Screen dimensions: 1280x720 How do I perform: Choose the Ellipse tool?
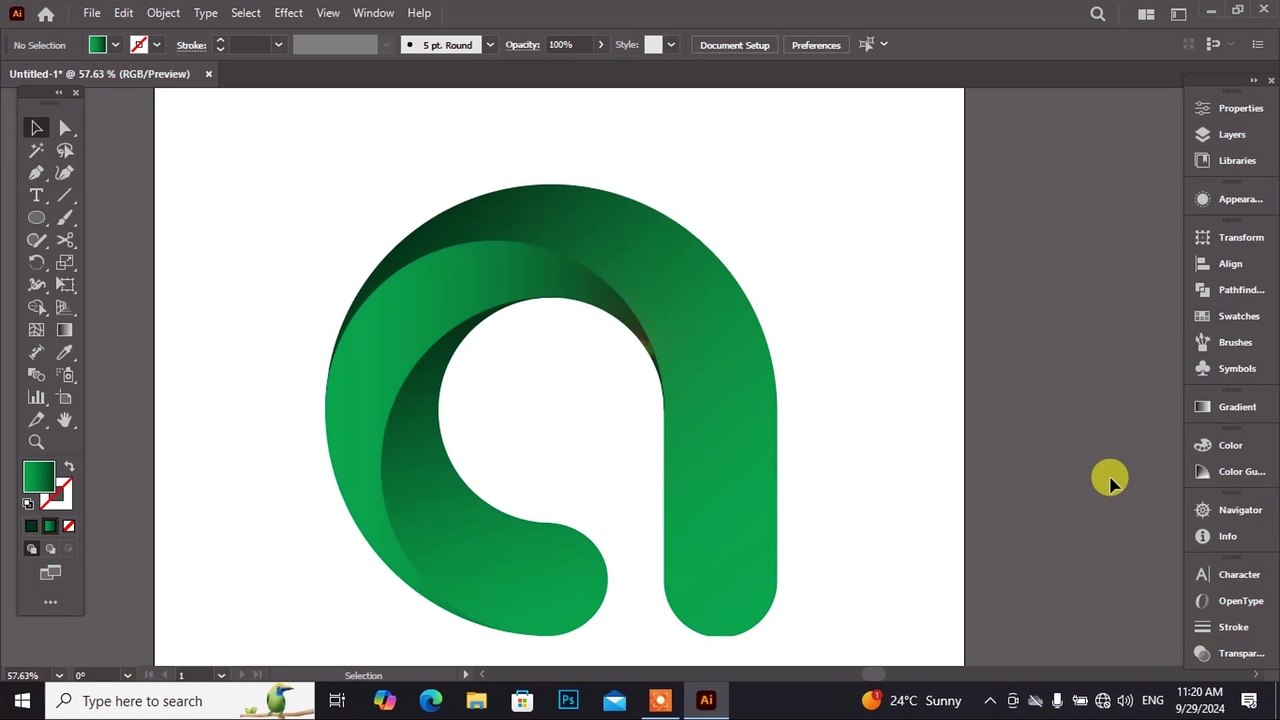(x=36, y=218)
